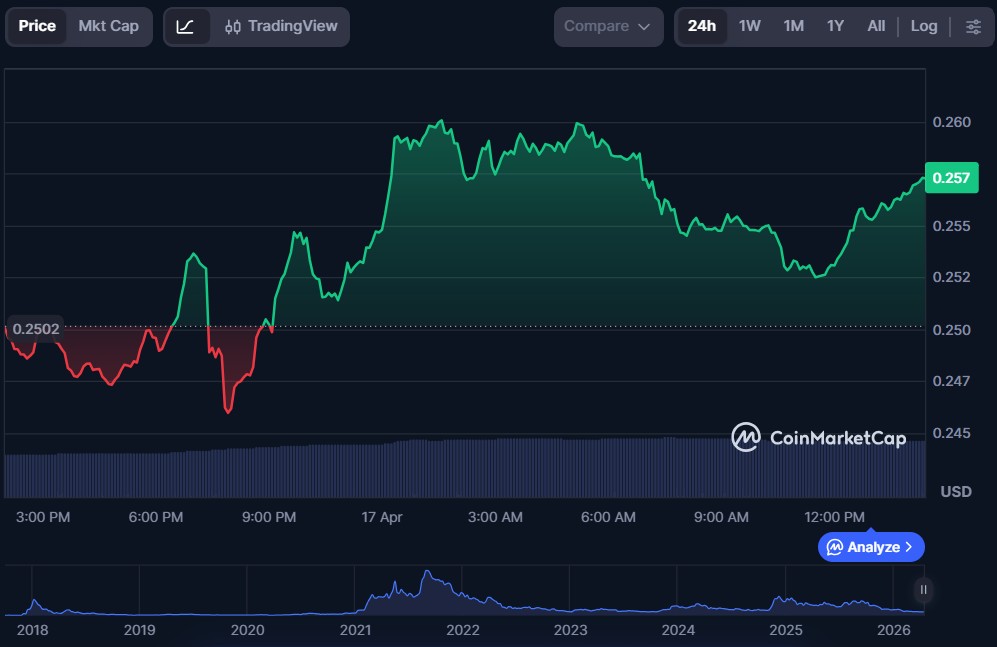Click the pause handle on range navigator
The height and width of the screenshot is (647, 997).
click(x=924, y=590)
